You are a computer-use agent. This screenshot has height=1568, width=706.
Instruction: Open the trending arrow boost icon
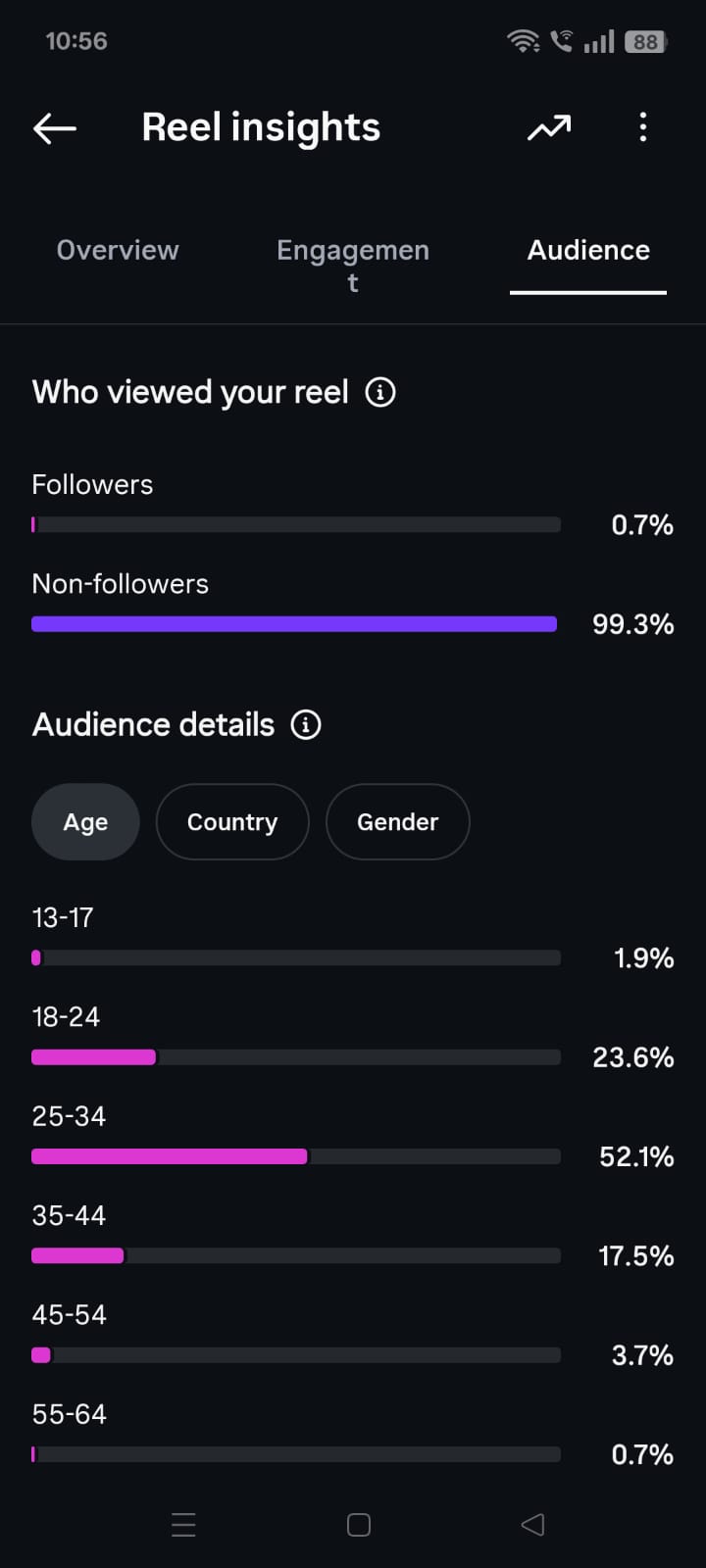click(x=549, y=128)
